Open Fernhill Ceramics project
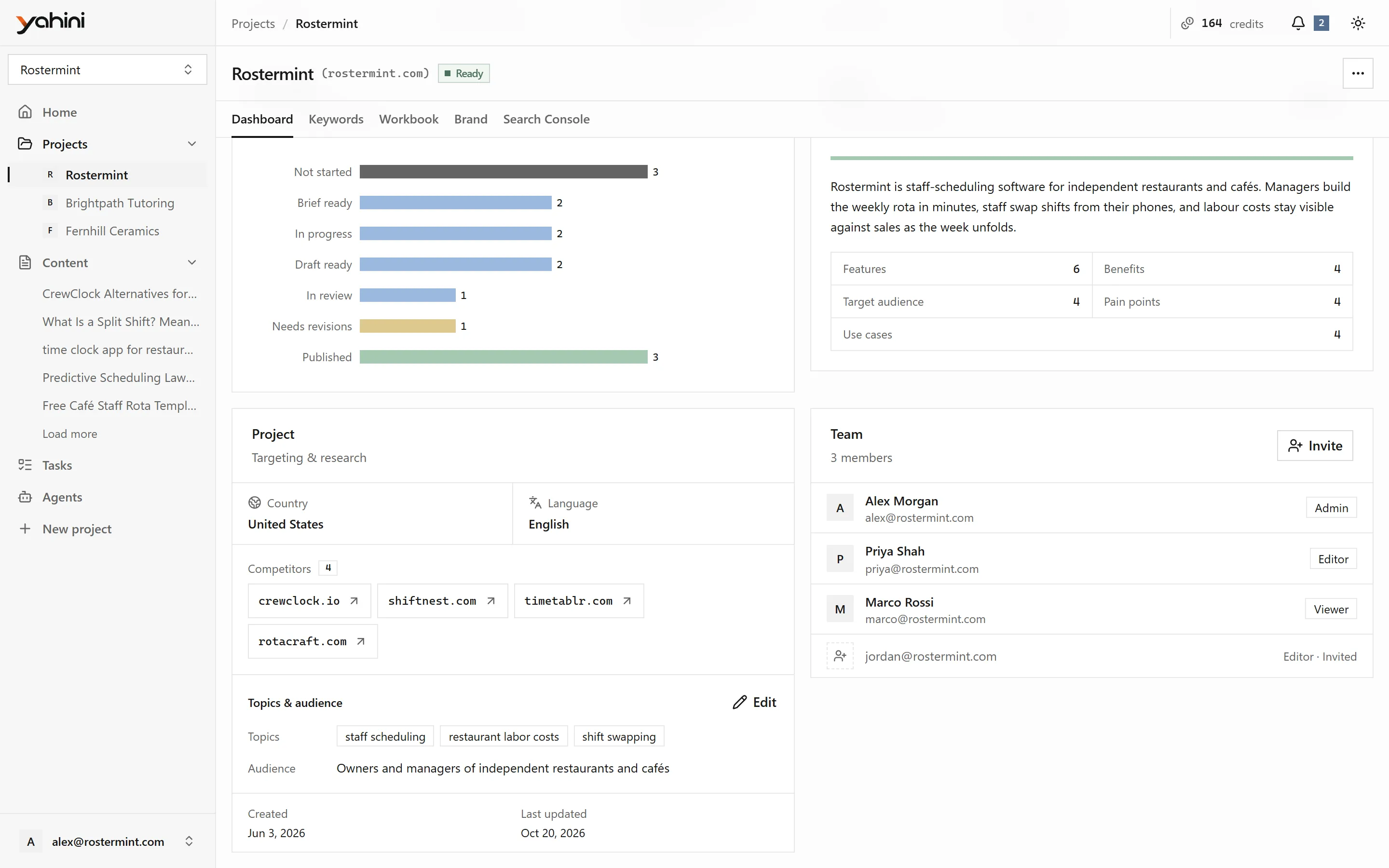Viewport: 1389px width, 868px height. point(112,231)
